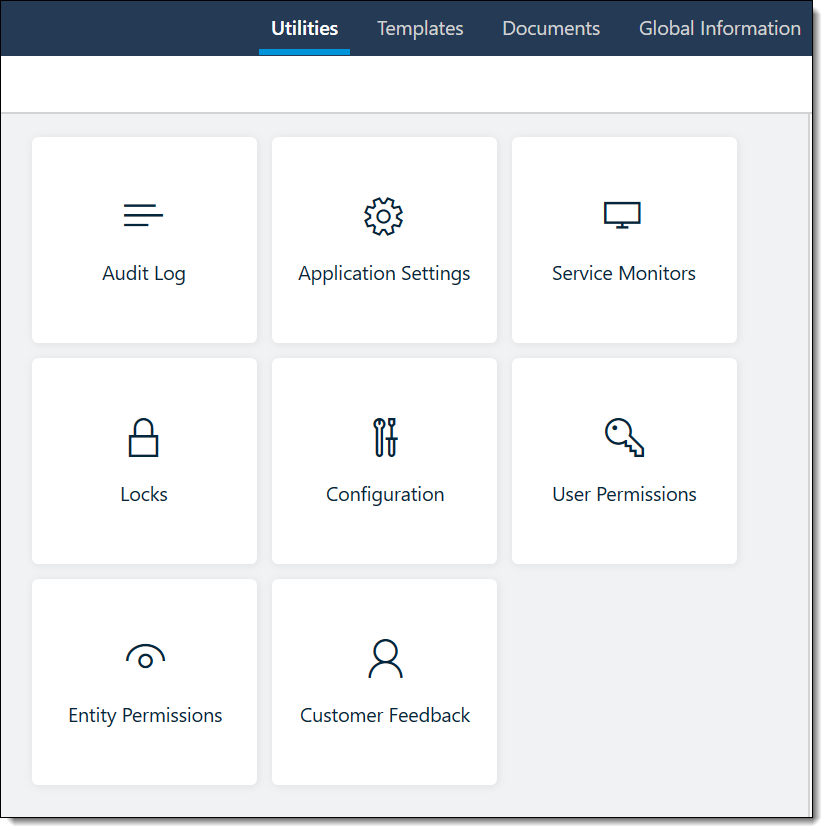The image size is (828, 833).
Task: Open User Permissions
Action: click(x=623, y=461)
